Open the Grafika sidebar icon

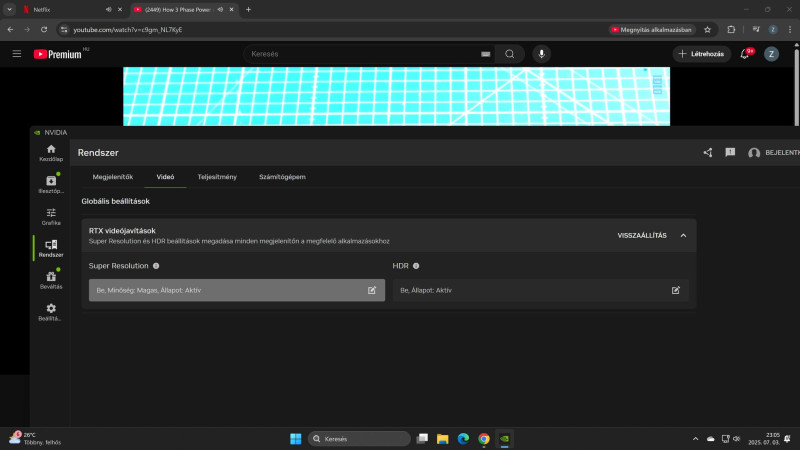pos(51,216)
